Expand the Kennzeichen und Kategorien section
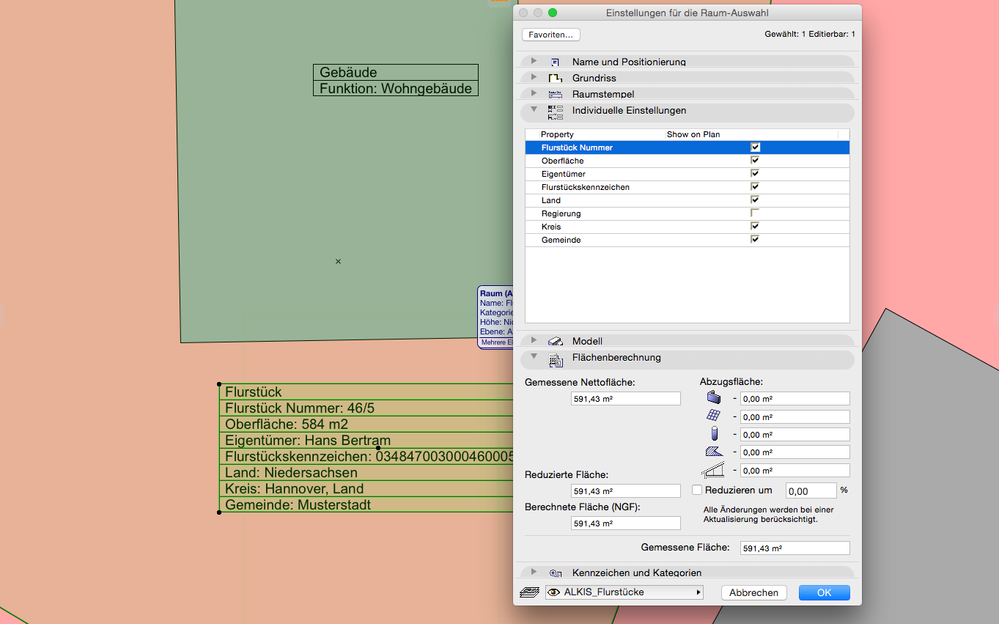 [x=534, y=572]
